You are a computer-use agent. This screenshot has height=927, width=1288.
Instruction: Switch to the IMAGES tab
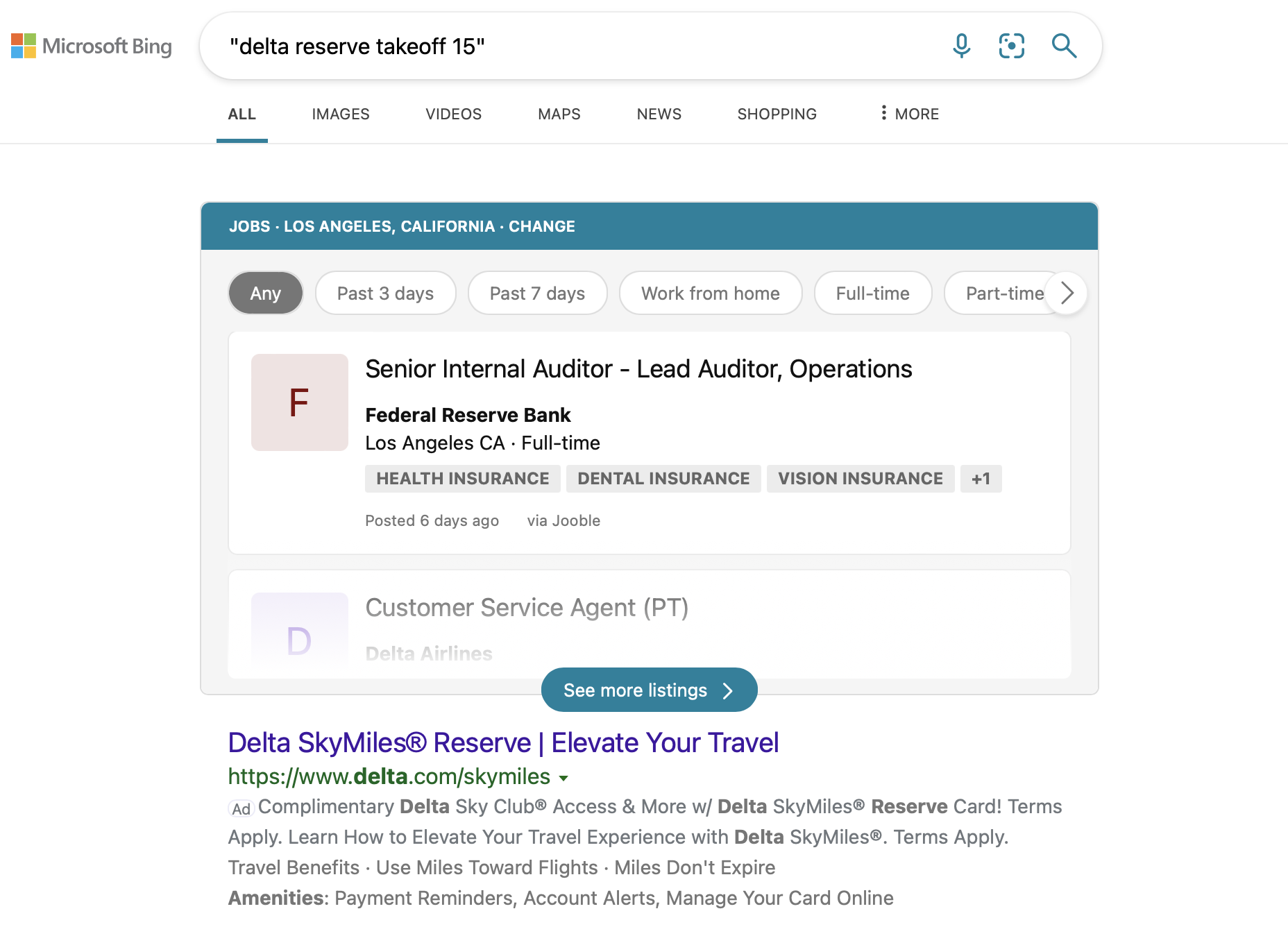point(340,114)
